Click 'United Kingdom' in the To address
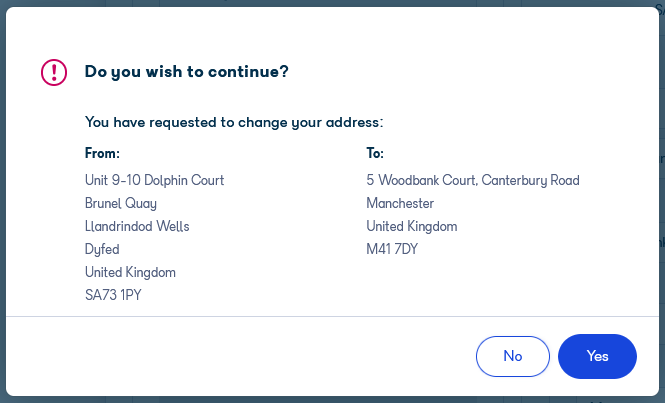665x403 pixels. [x=412, y=227]
